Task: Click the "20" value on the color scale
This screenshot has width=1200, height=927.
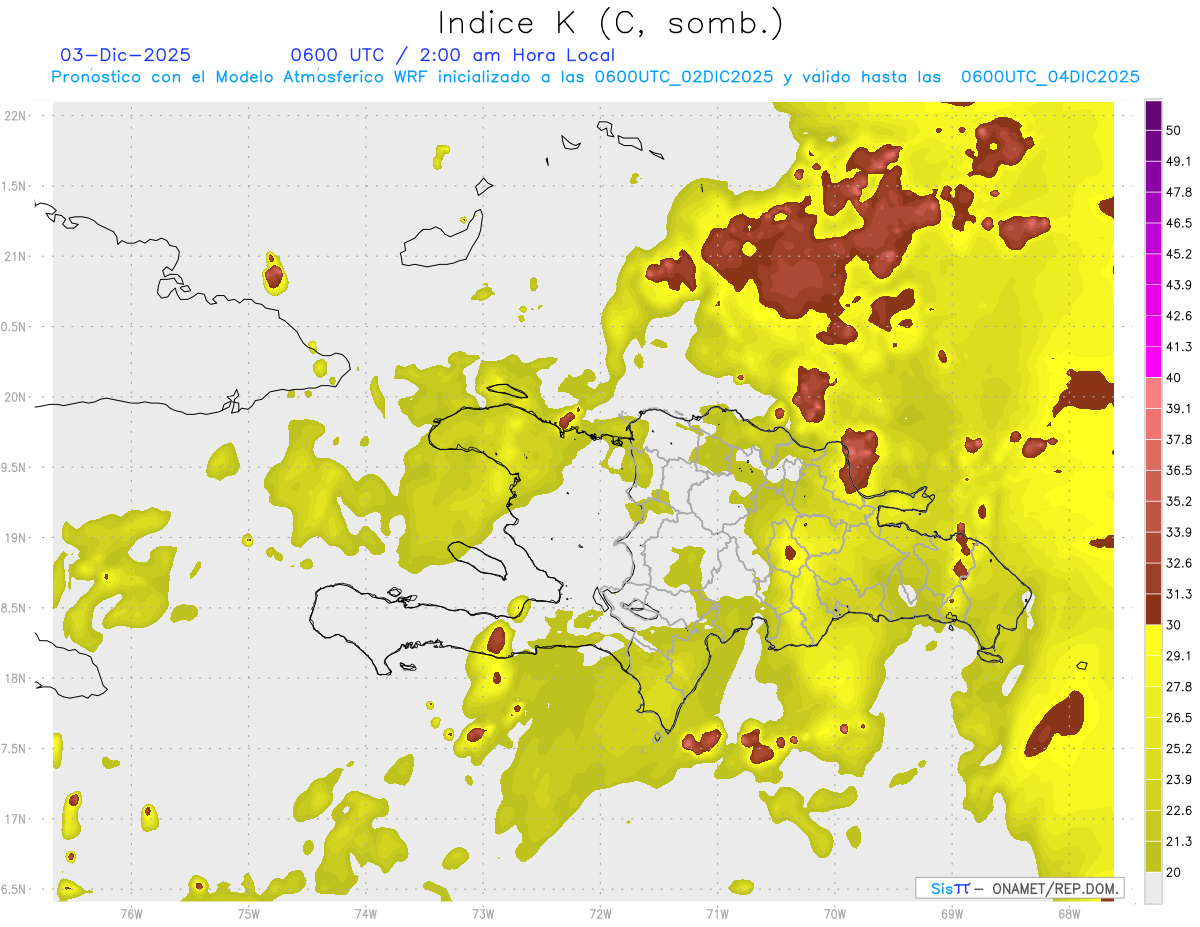Action: [x=1175, y=873]
